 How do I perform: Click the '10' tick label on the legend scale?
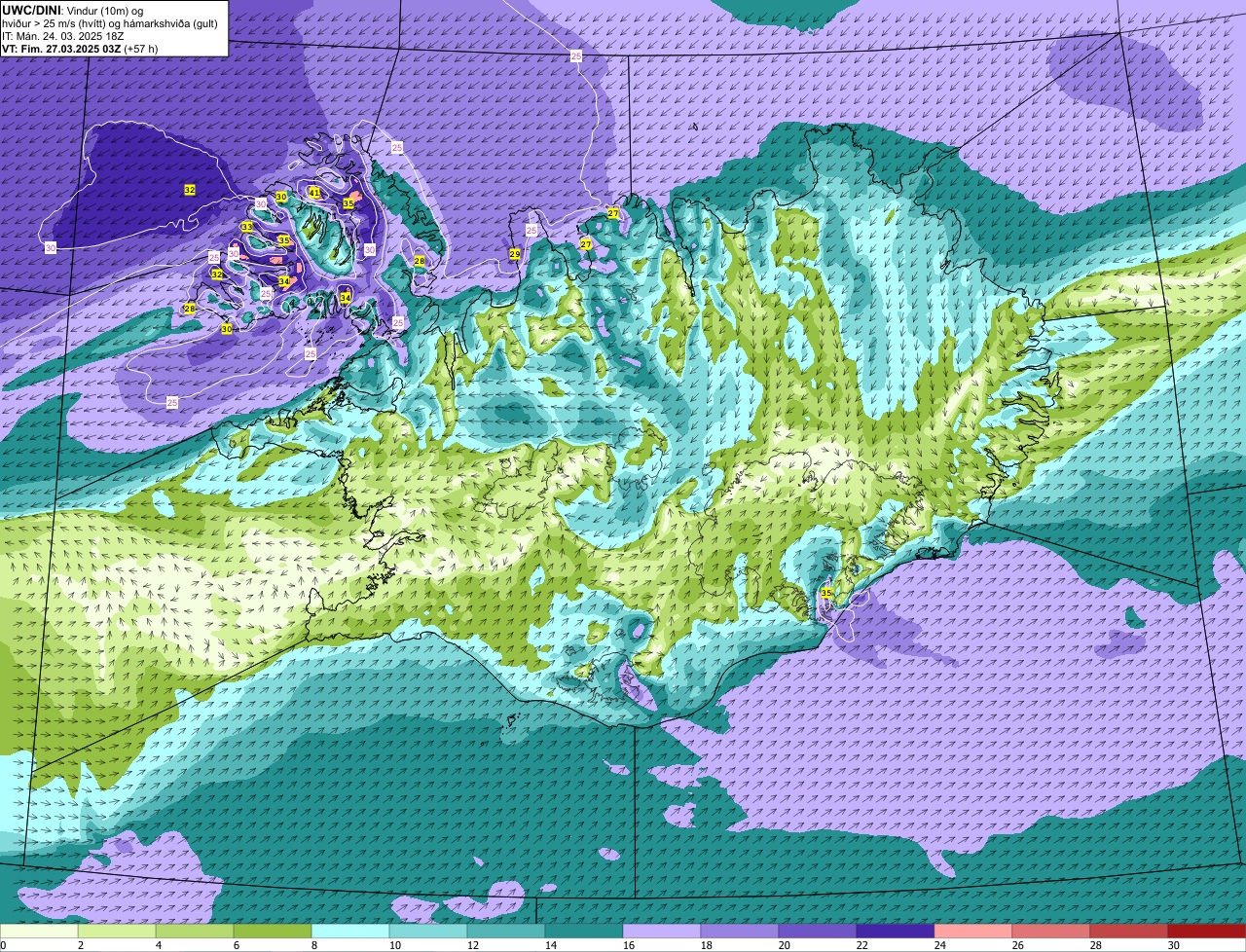point(394,945)
